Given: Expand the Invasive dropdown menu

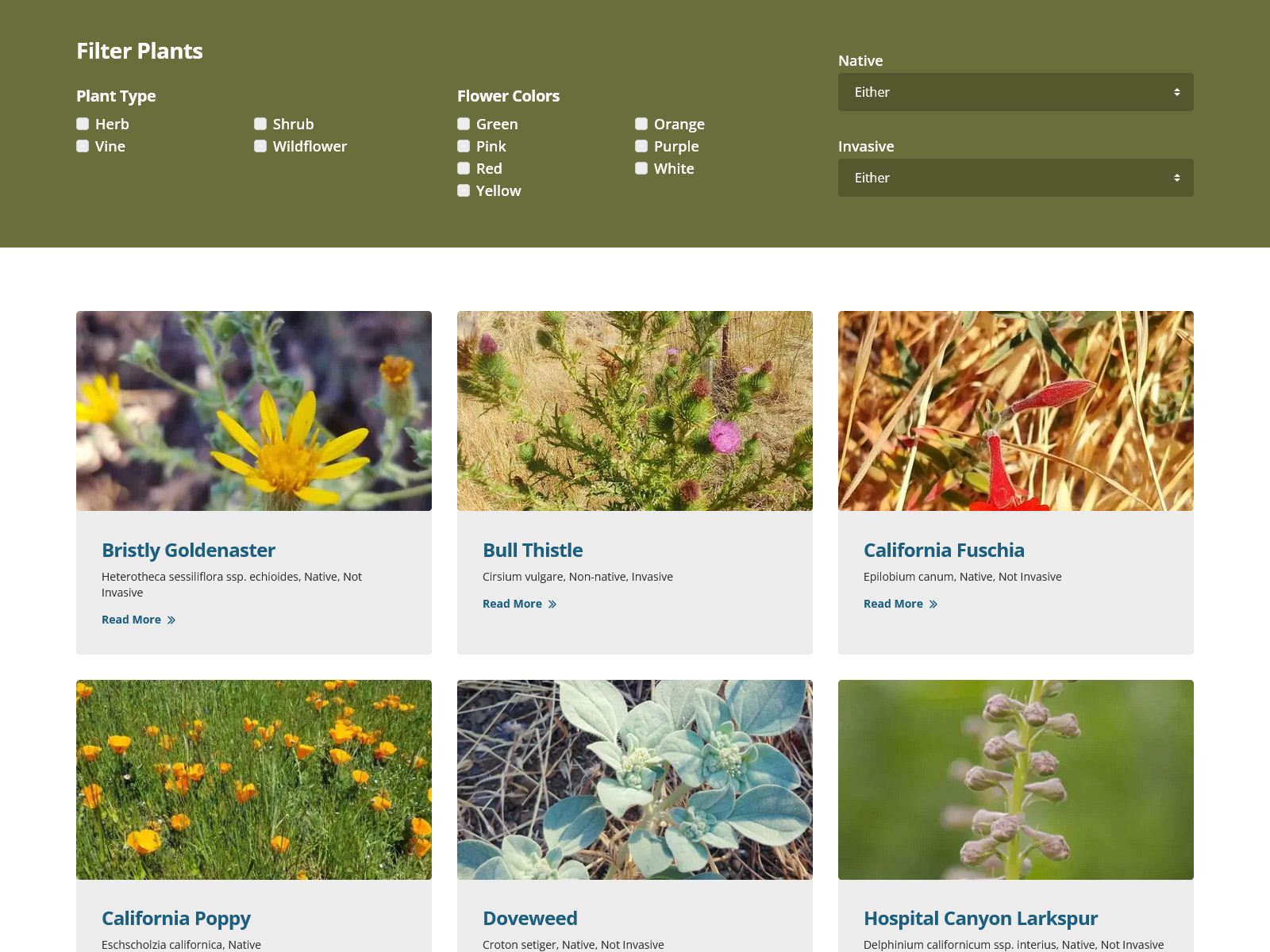Looking at the screenshot, I should [1015, 178].
